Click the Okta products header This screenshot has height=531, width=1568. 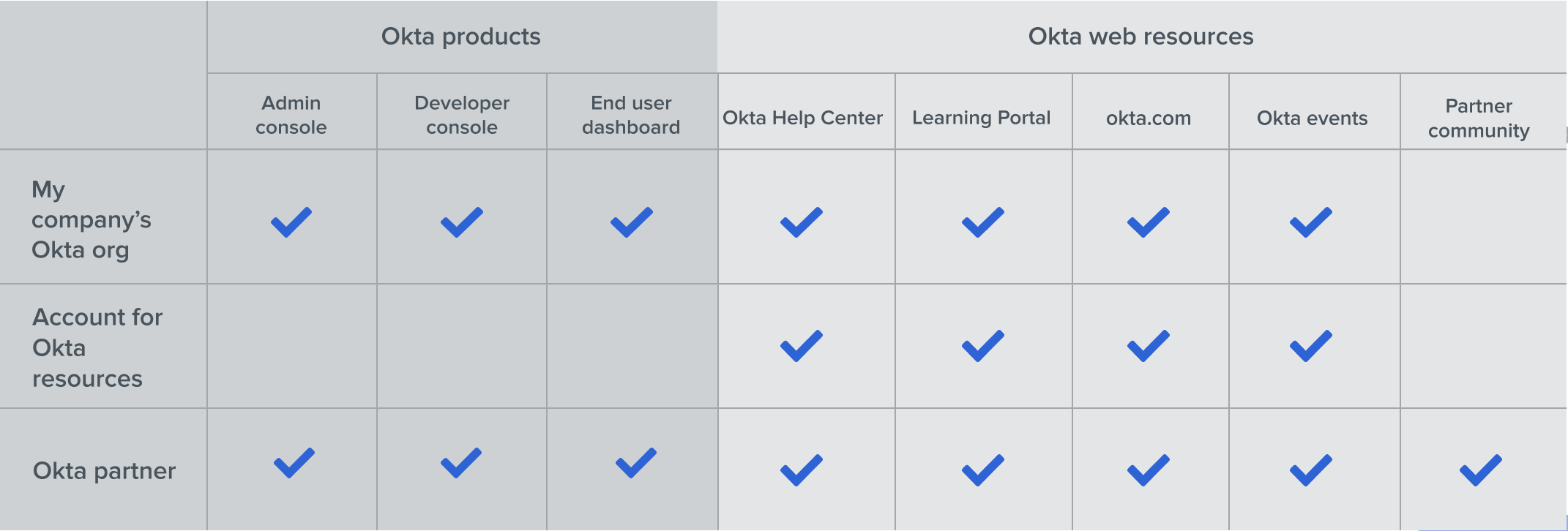point(460,37)
